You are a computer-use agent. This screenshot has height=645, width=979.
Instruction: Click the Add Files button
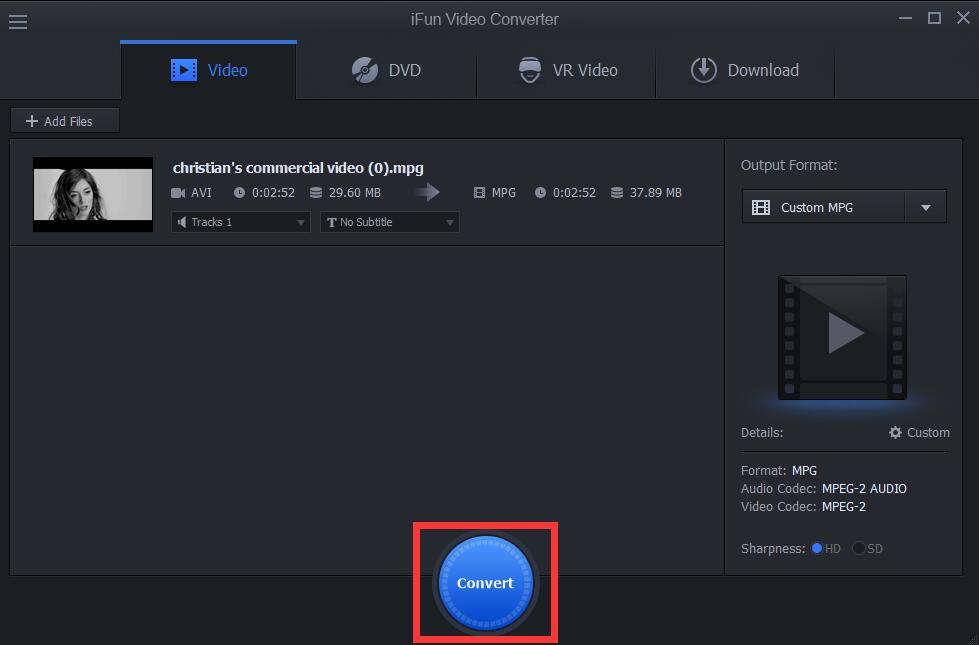coord(64,121)
